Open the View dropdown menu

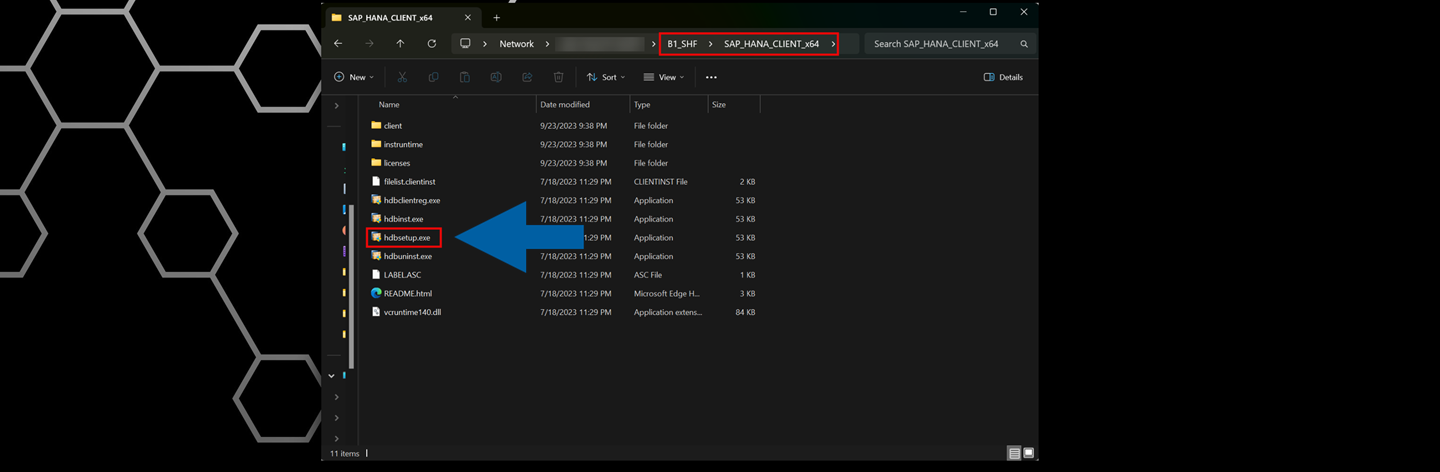point(664,77)
